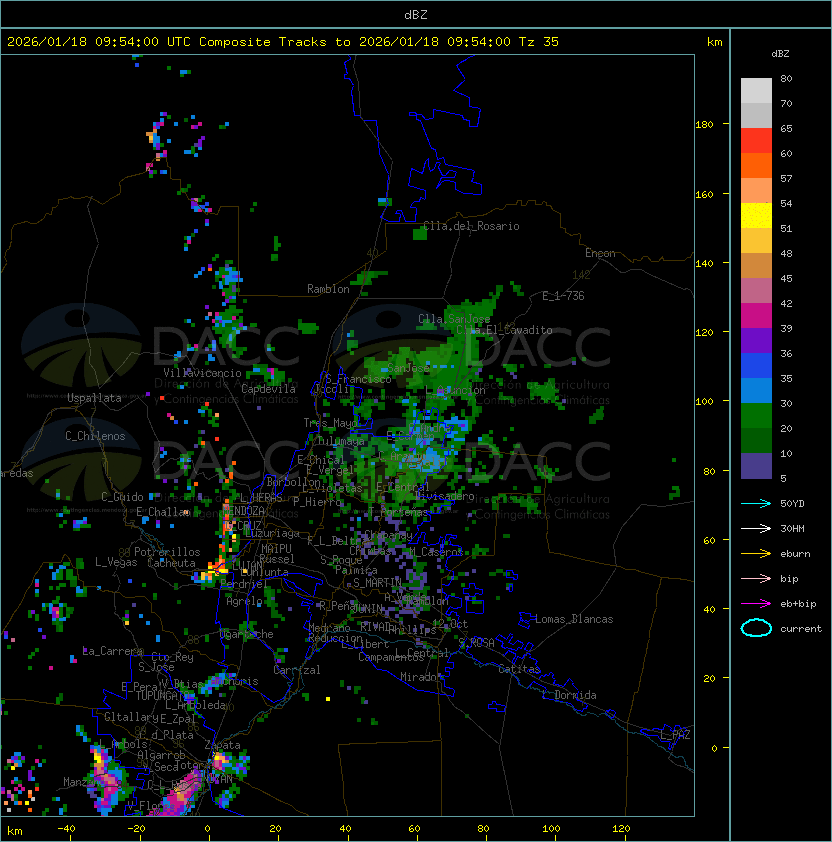Click the yellow eburn arrow in legend
832x842 pixels.
pos(756,554)
